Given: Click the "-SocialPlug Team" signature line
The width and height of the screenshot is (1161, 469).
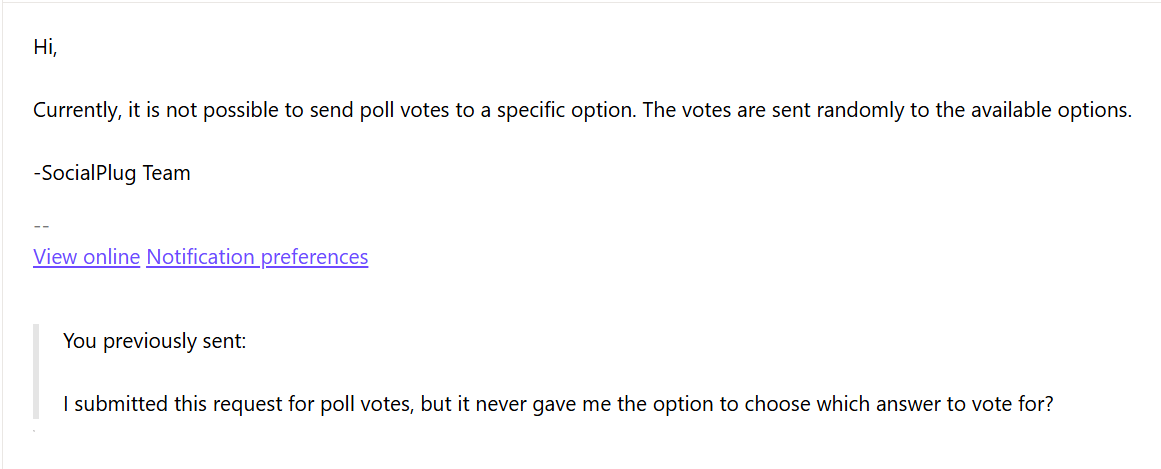Looking at the screenshot, I should (111, 173).
